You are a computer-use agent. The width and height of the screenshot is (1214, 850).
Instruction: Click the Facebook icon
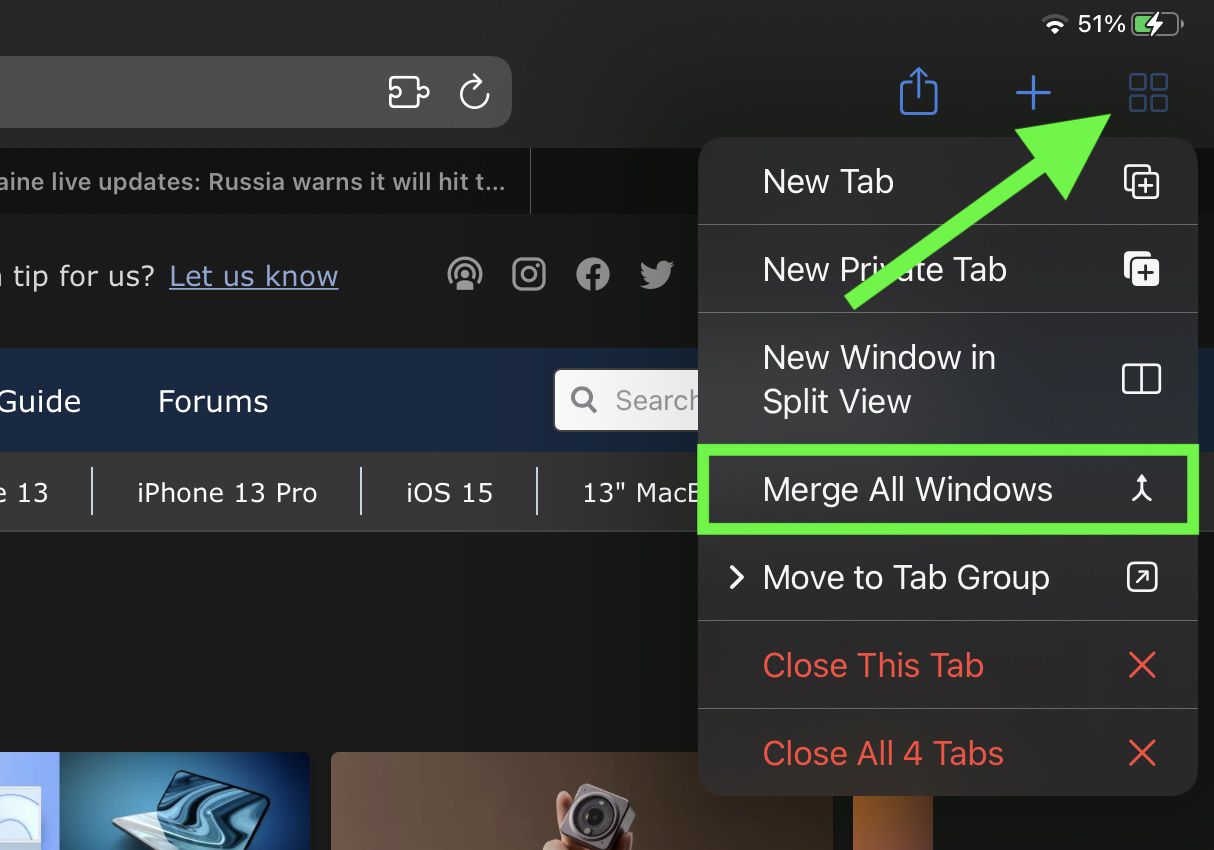[x=593, y=274]
